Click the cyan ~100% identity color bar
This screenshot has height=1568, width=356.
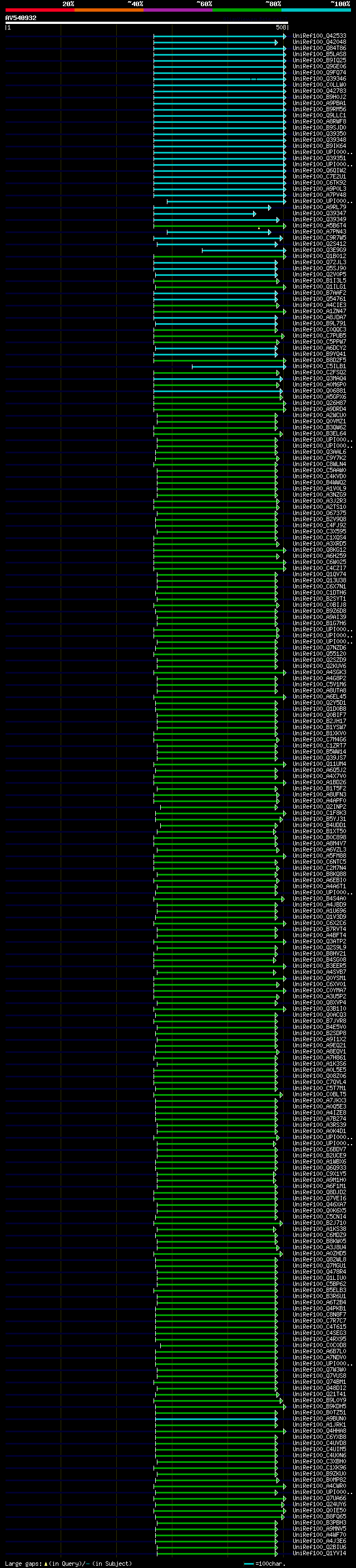(x=316, y=10)
